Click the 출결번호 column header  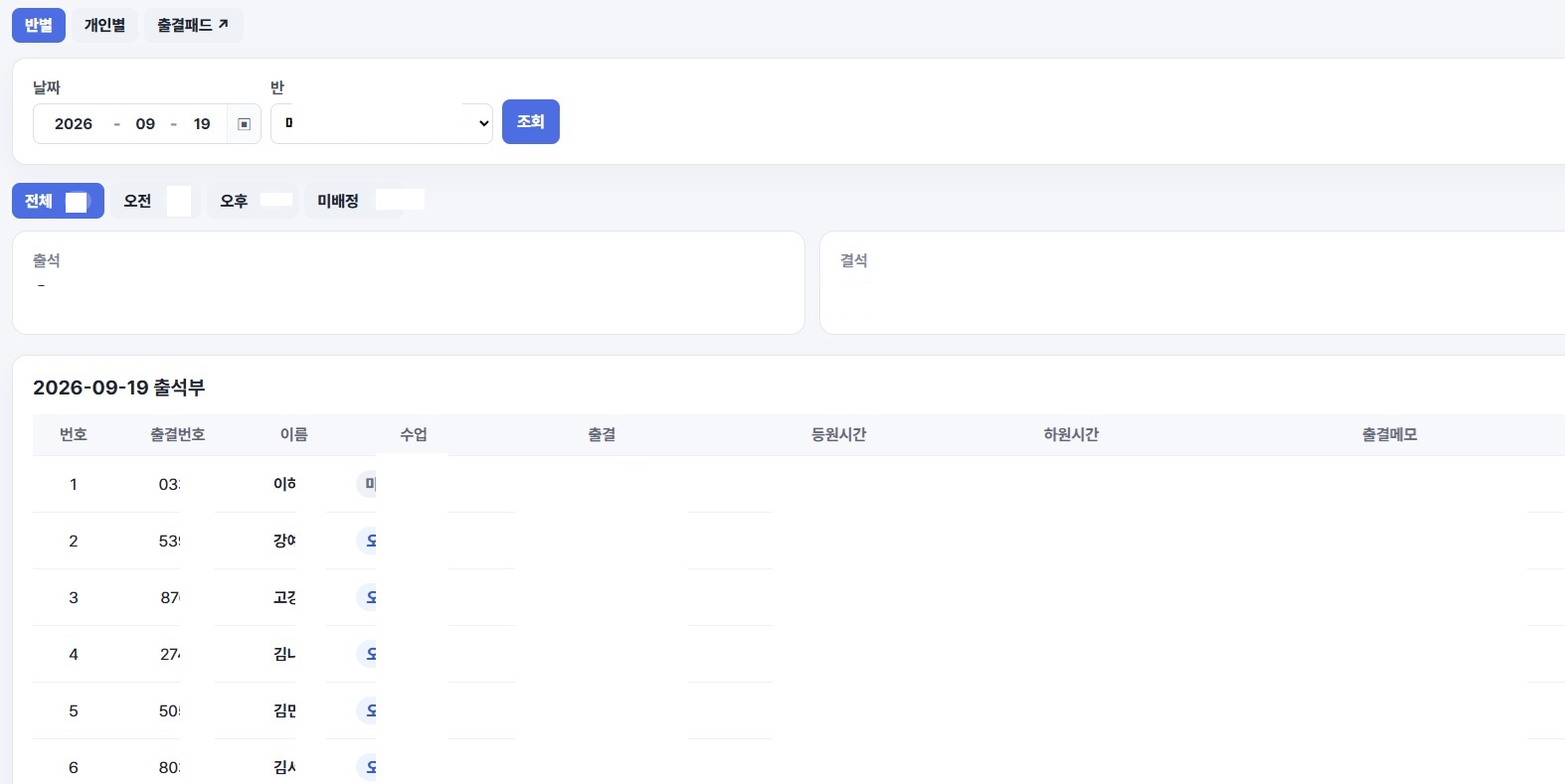178,434
